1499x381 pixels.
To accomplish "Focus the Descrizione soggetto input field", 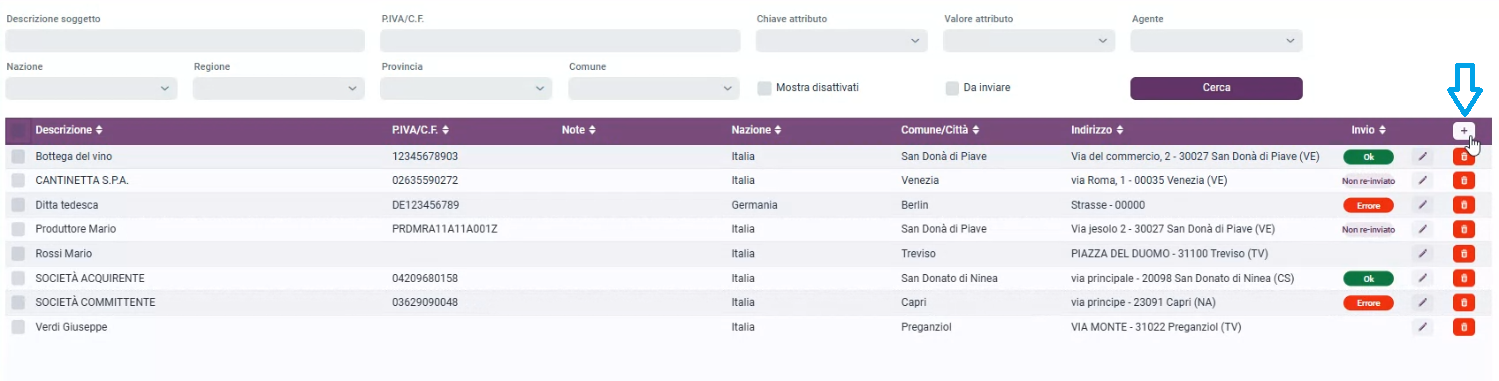I will [x=185, y=41].
